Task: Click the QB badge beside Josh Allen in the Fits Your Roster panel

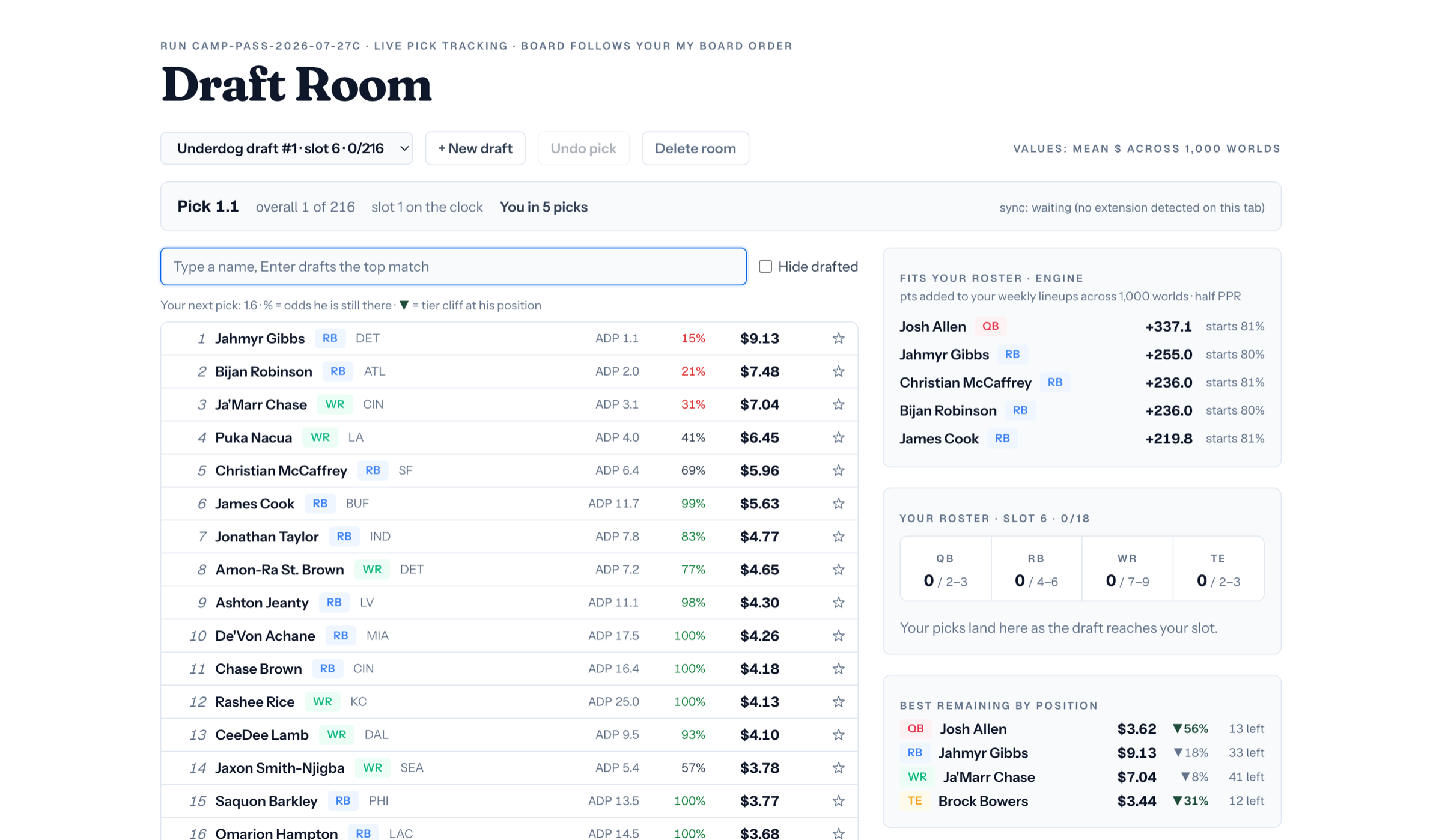Action: 990,326
